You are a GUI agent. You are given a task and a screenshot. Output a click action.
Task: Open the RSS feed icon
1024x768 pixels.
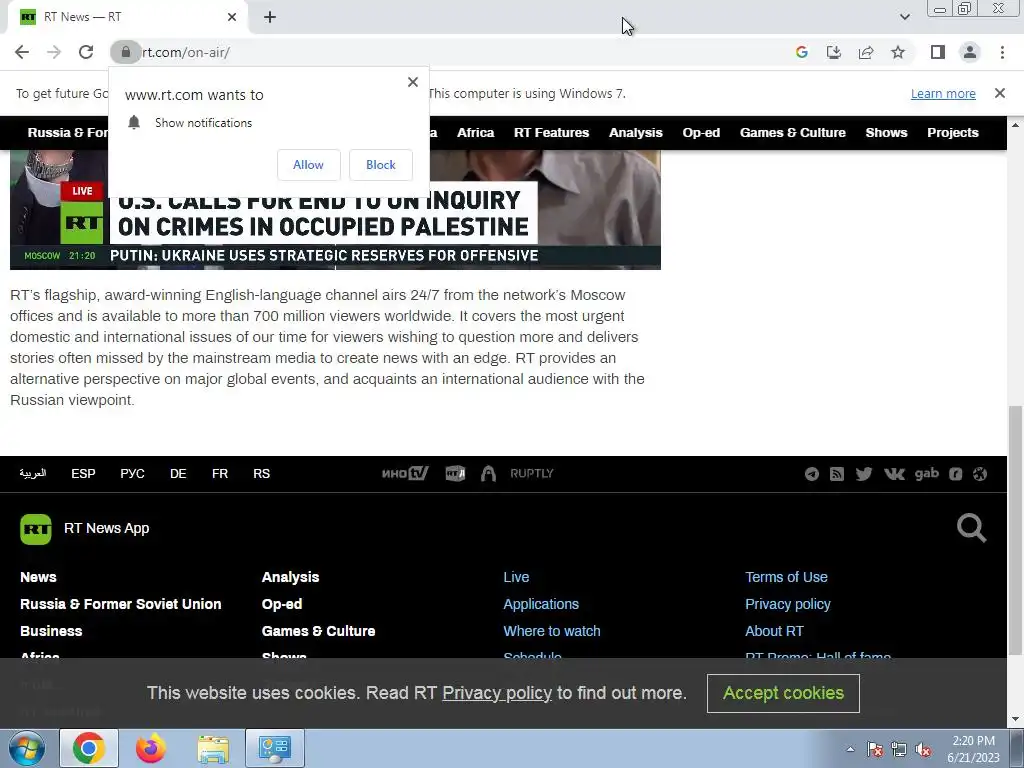click(837, 474)
